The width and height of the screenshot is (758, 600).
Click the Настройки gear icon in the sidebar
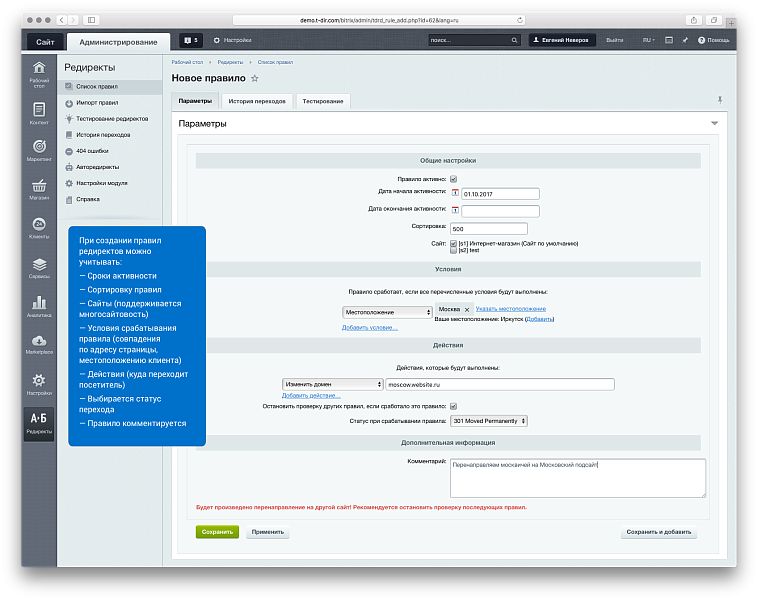click(39, 381)
